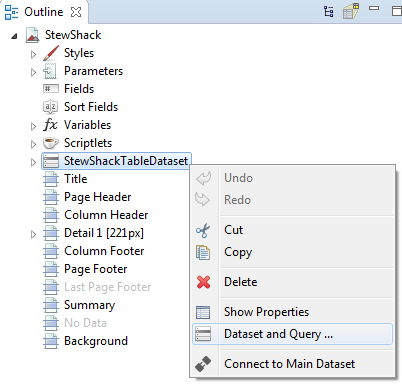The height and width of the screenshot is (385, 402).
Task: Click the Styles paintbrush icon
Action: click(51, 53)
